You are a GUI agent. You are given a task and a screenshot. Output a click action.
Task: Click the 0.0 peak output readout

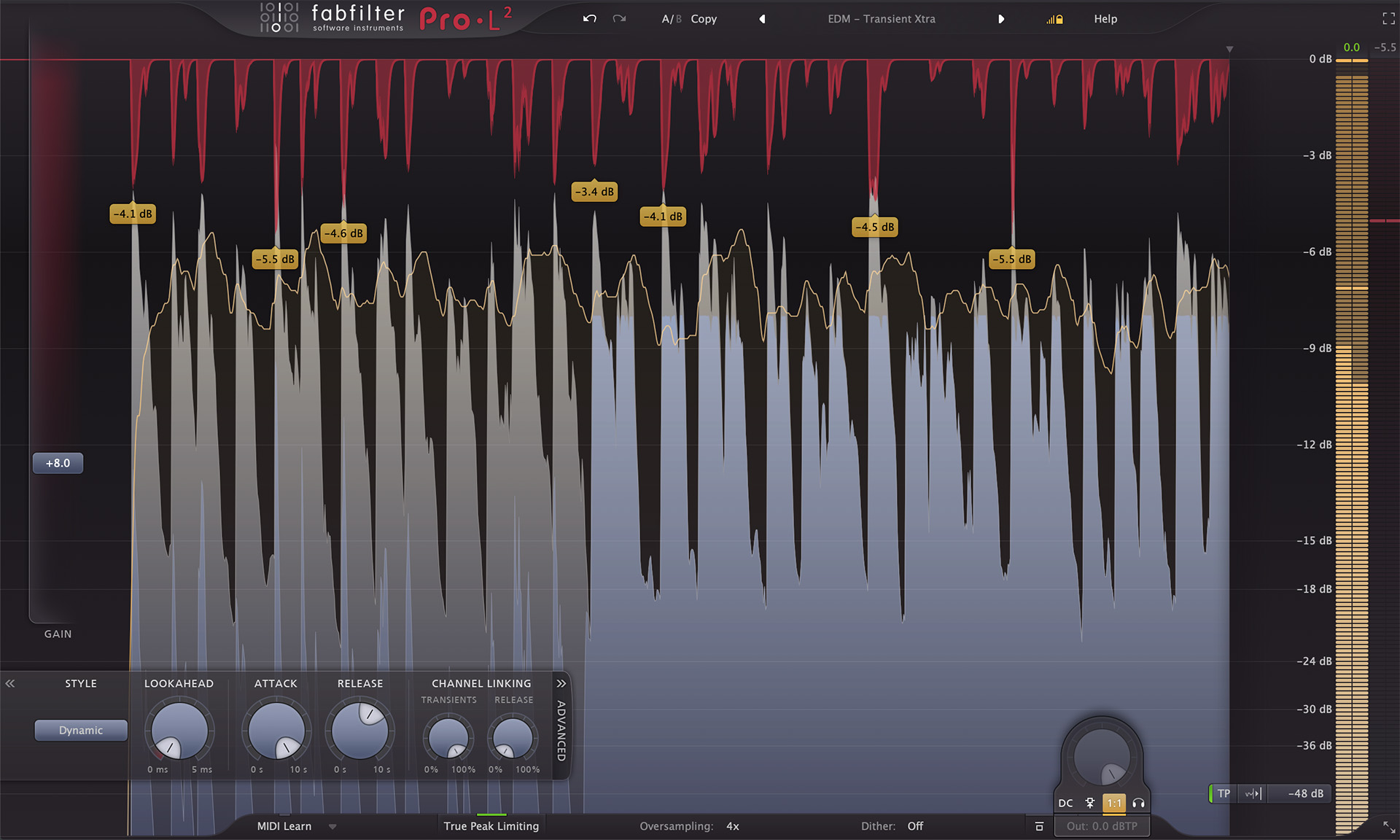tap(1351, 47)
